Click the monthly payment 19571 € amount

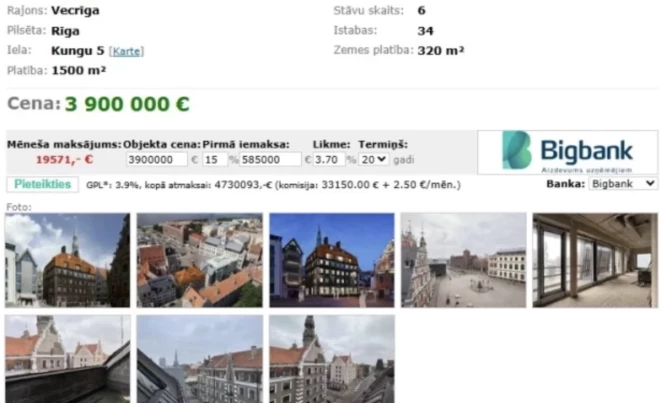[x=64, y=160]
